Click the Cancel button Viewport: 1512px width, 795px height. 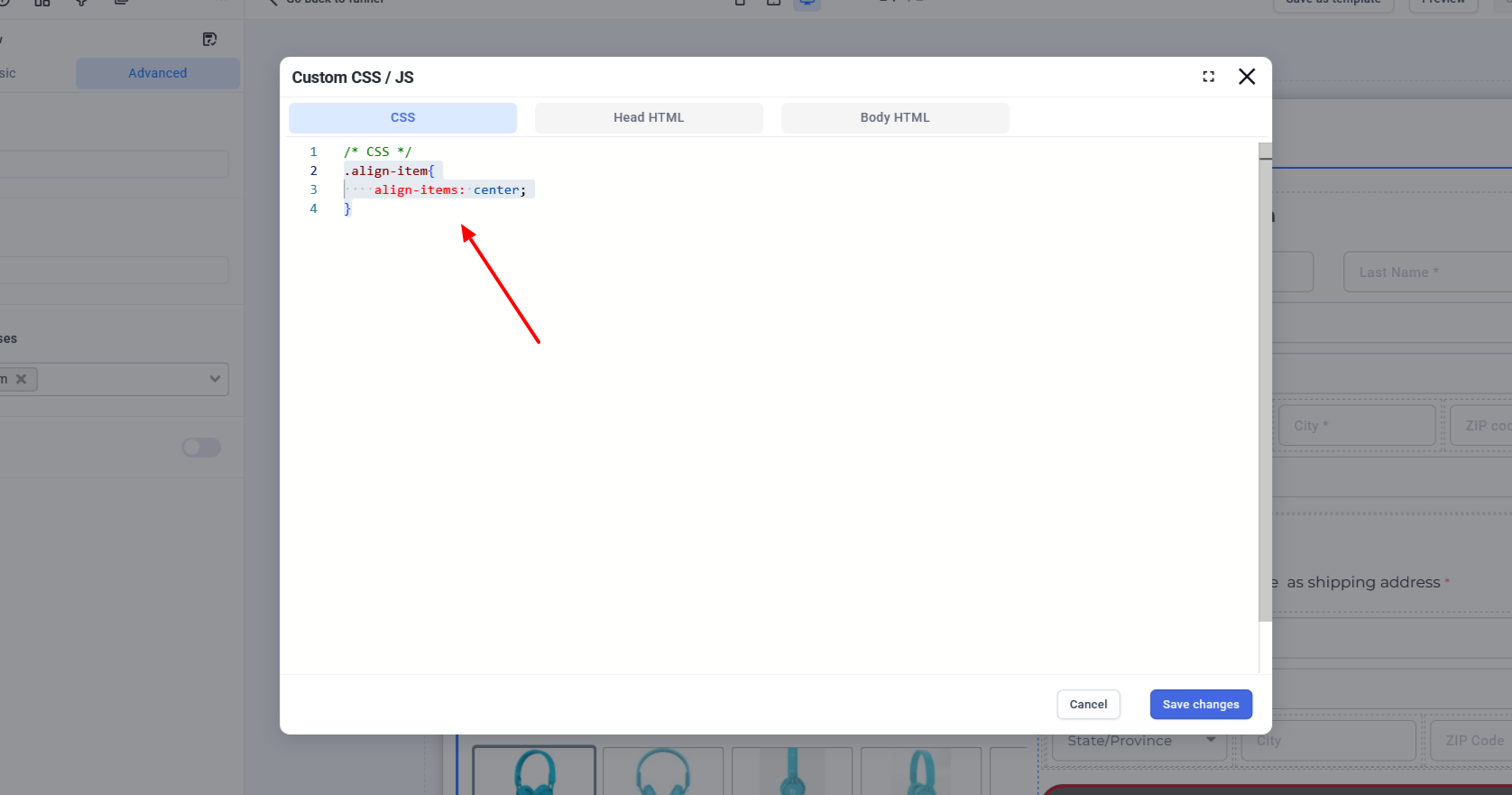(1088, 705)
